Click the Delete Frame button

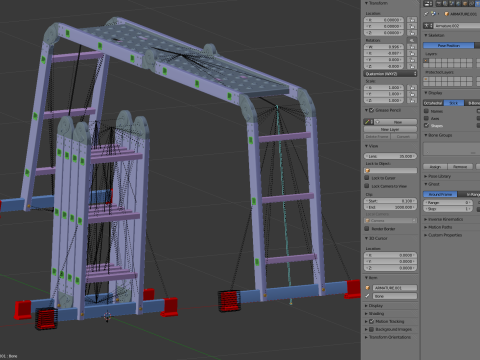click(377, 136)
